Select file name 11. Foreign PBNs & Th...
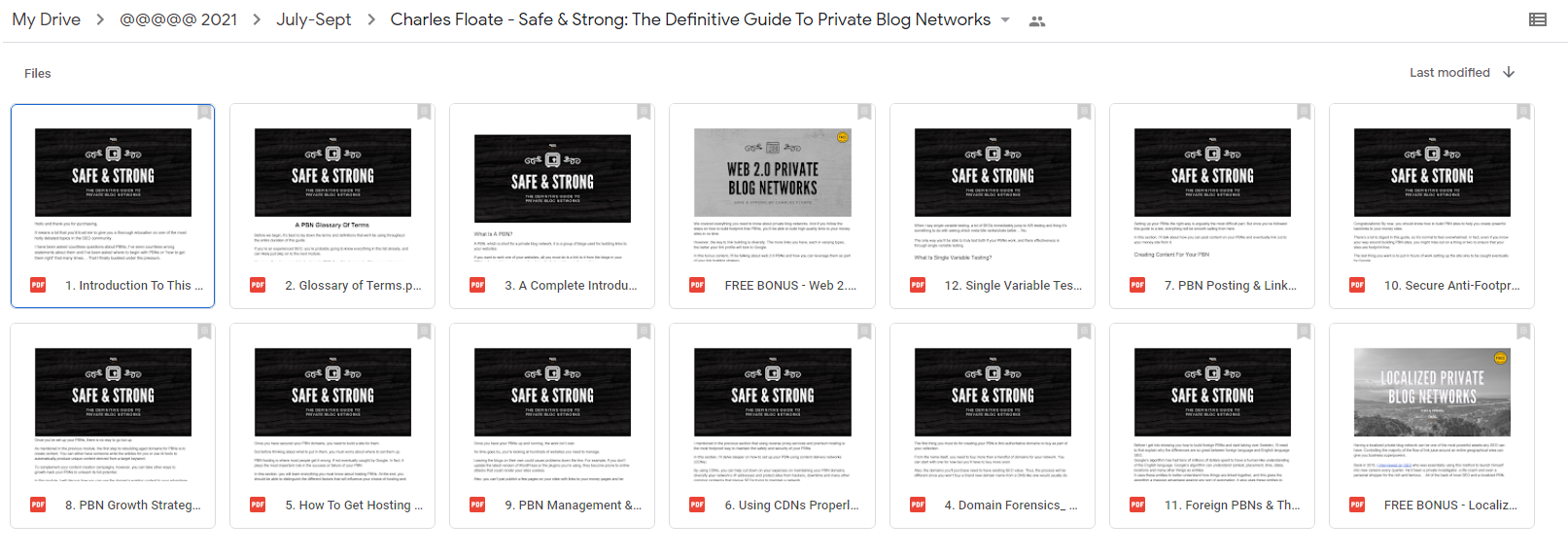1568x558 pixels. pyautogui.click(x=1233, y=505)
